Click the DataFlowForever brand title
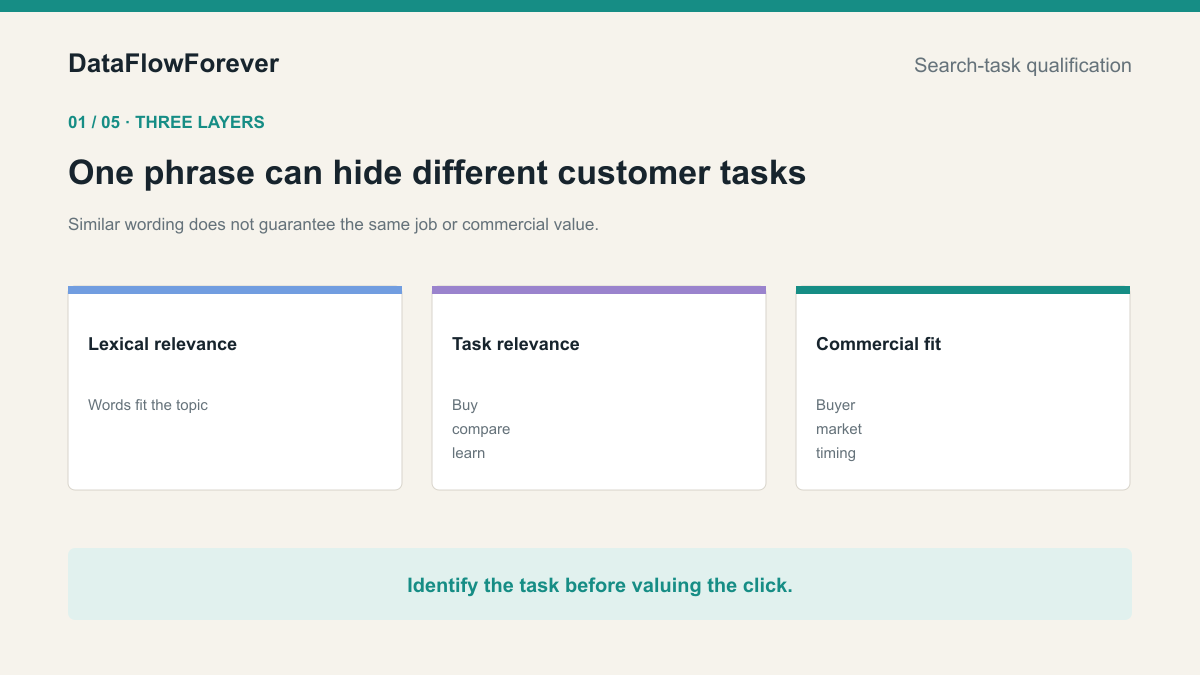The image size is (1200, 675). pyautogui.click(x=173, y=64)
